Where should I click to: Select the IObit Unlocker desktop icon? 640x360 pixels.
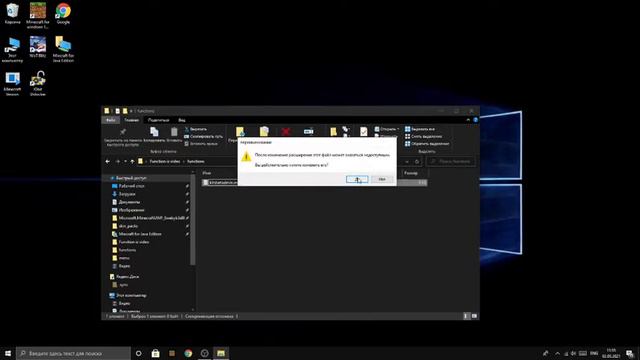pyautogui.click(x=38, y=83)
